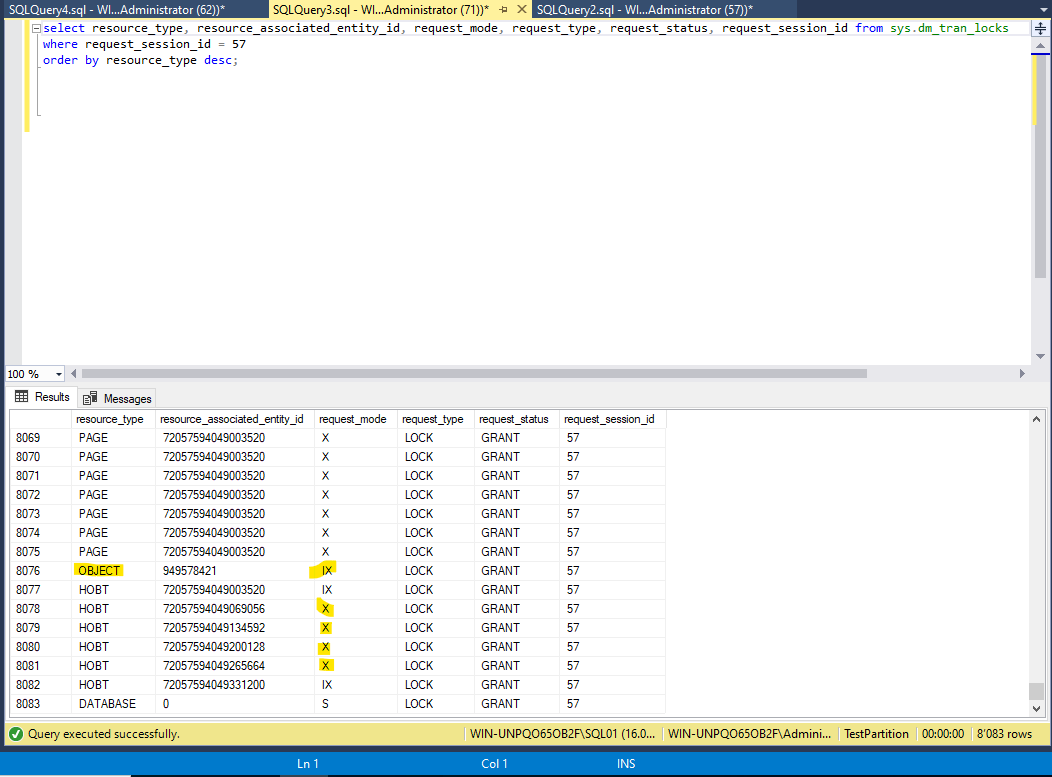1052x777 pixels.
Task: Select row 8076 by its row header
Action: tap(38, 571)
